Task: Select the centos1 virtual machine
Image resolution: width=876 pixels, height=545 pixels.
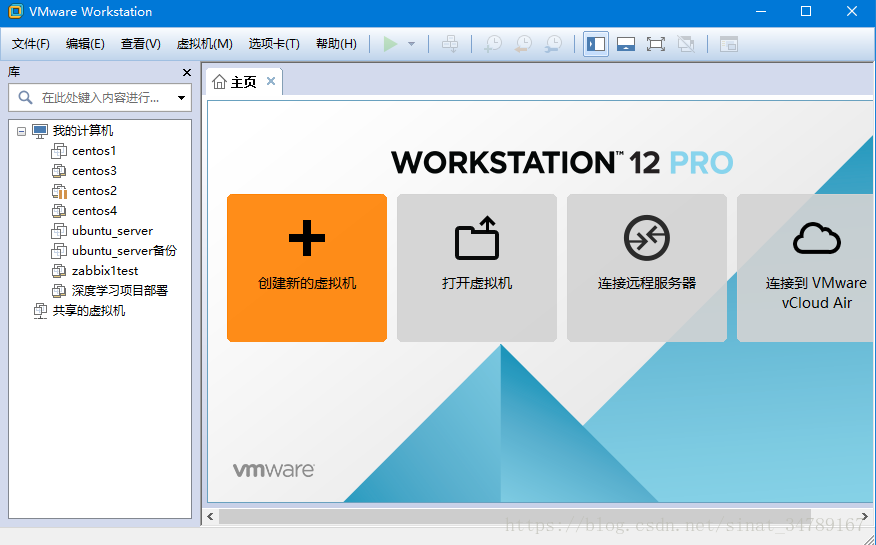Action: pos(94,151)
